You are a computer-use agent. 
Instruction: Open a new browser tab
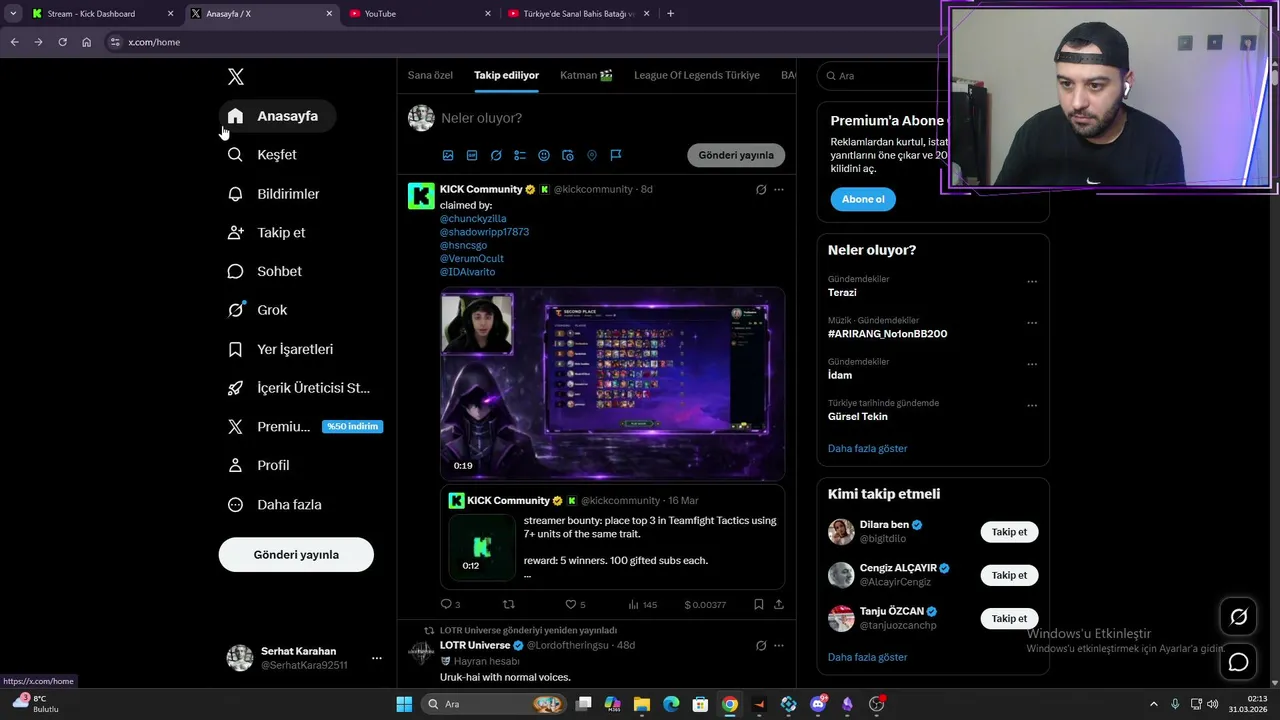pos(670,14)
